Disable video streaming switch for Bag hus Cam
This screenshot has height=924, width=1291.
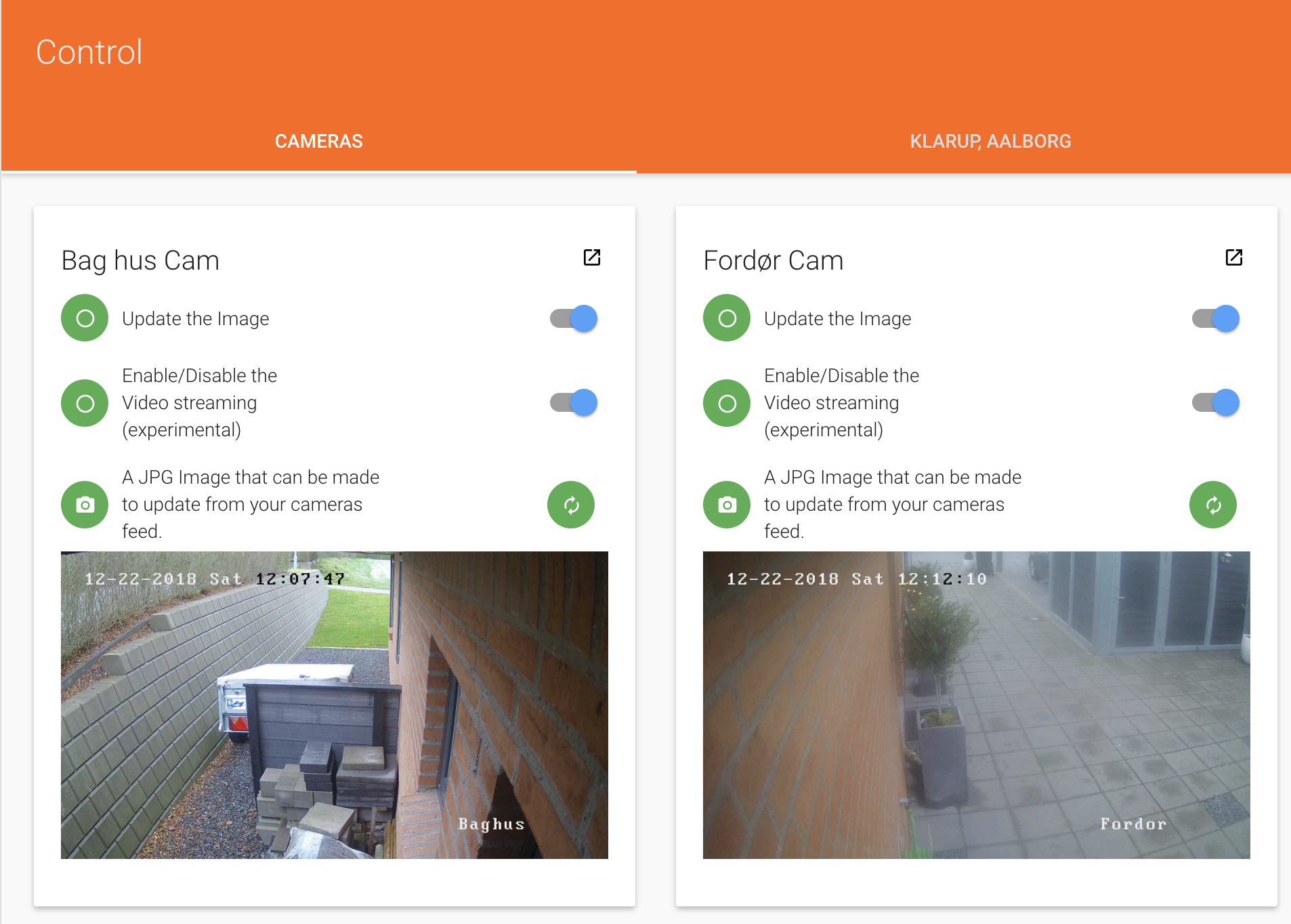574,402
